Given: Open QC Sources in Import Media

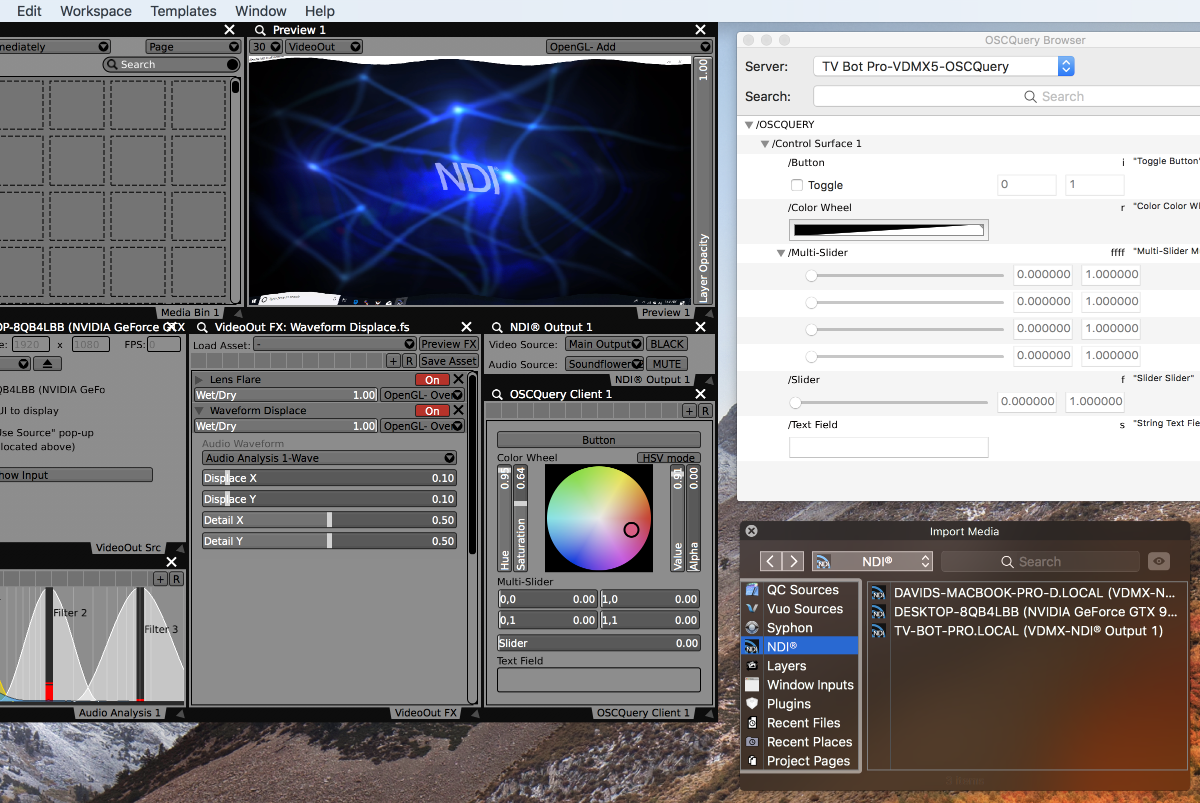Looking at the screenshot, I should [802, 590].
